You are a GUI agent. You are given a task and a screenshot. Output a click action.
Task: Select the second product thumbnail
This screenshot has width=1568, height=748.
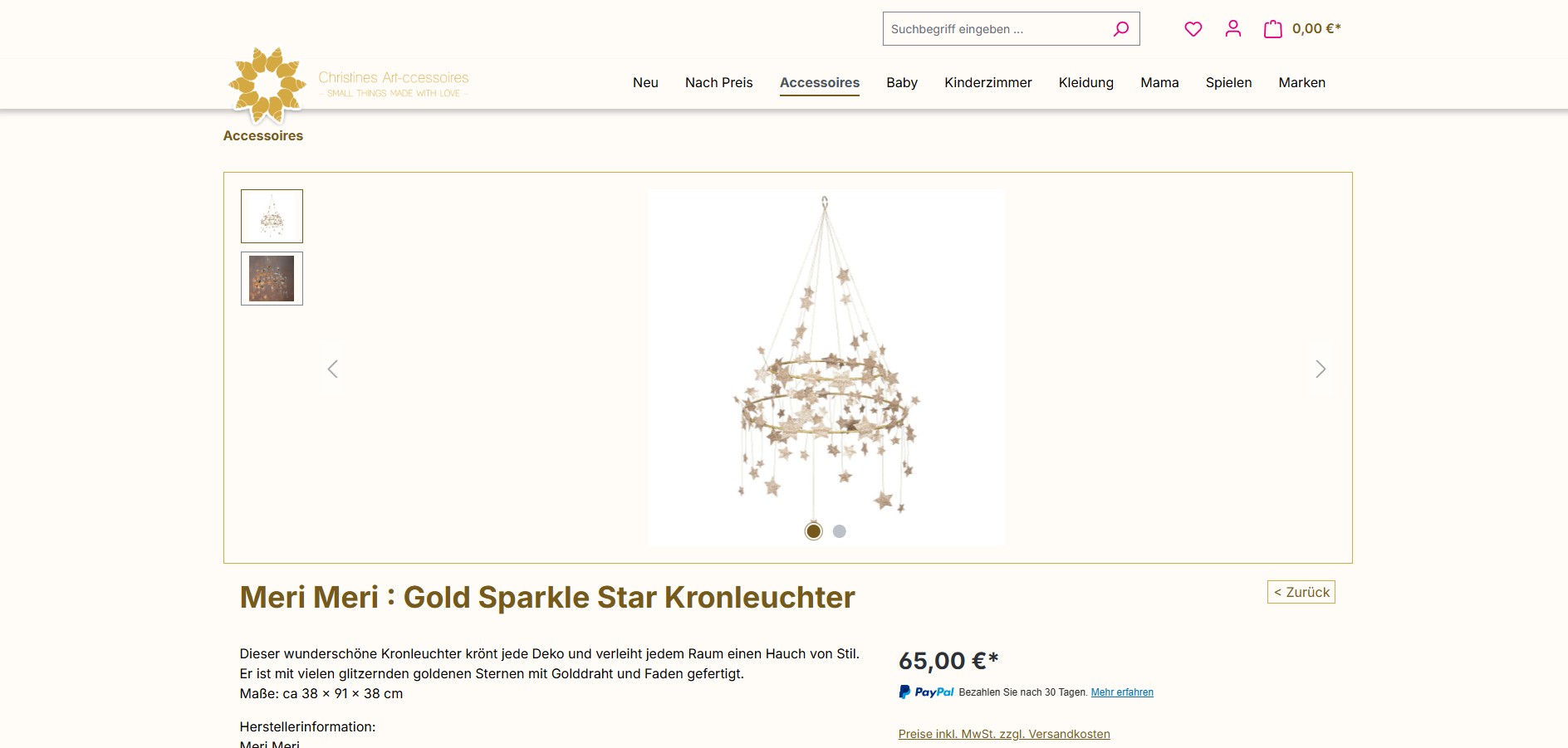point(272,279)
